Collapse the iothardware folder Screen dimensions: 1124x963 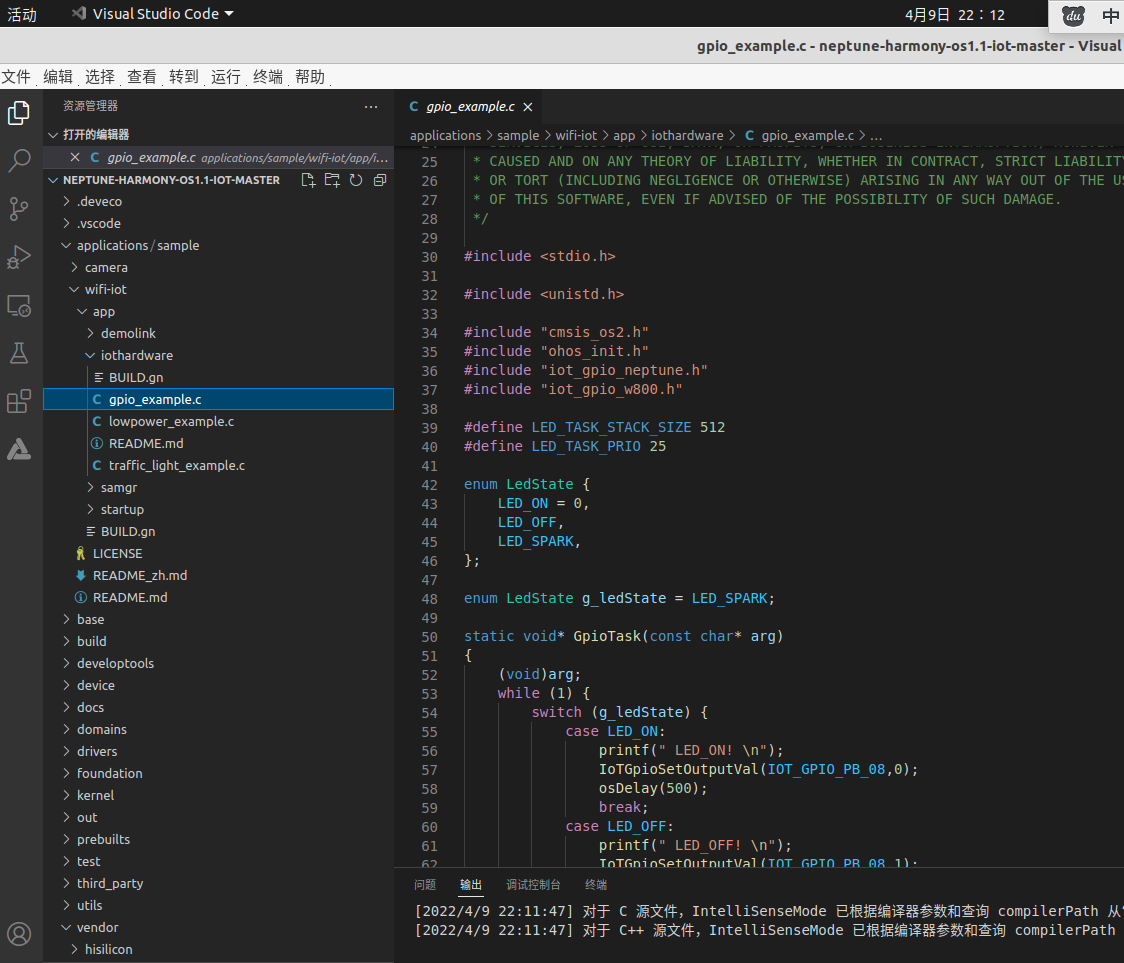click(219, 356)
